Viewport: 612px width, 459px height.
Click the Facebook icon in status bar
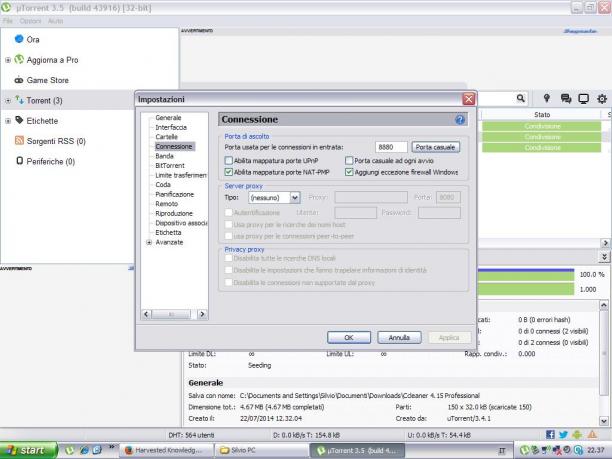tap(550, 434)
